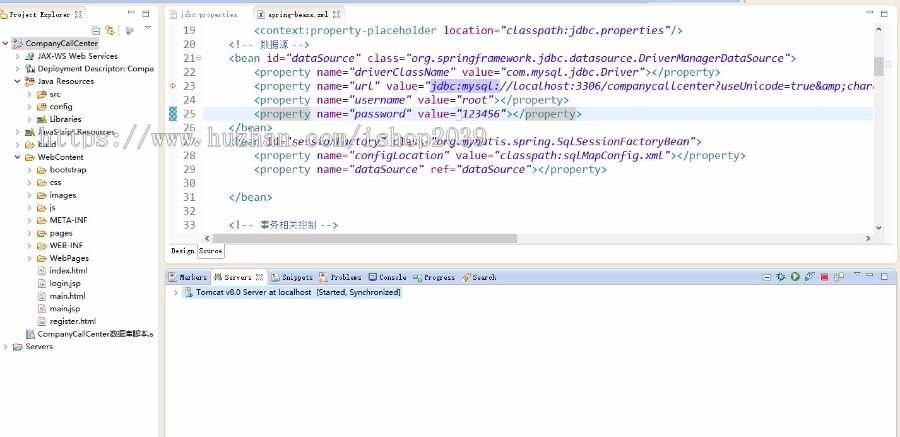Maximize the Servers bottom panel
This screenshot has width=900, height=437.
884,276
